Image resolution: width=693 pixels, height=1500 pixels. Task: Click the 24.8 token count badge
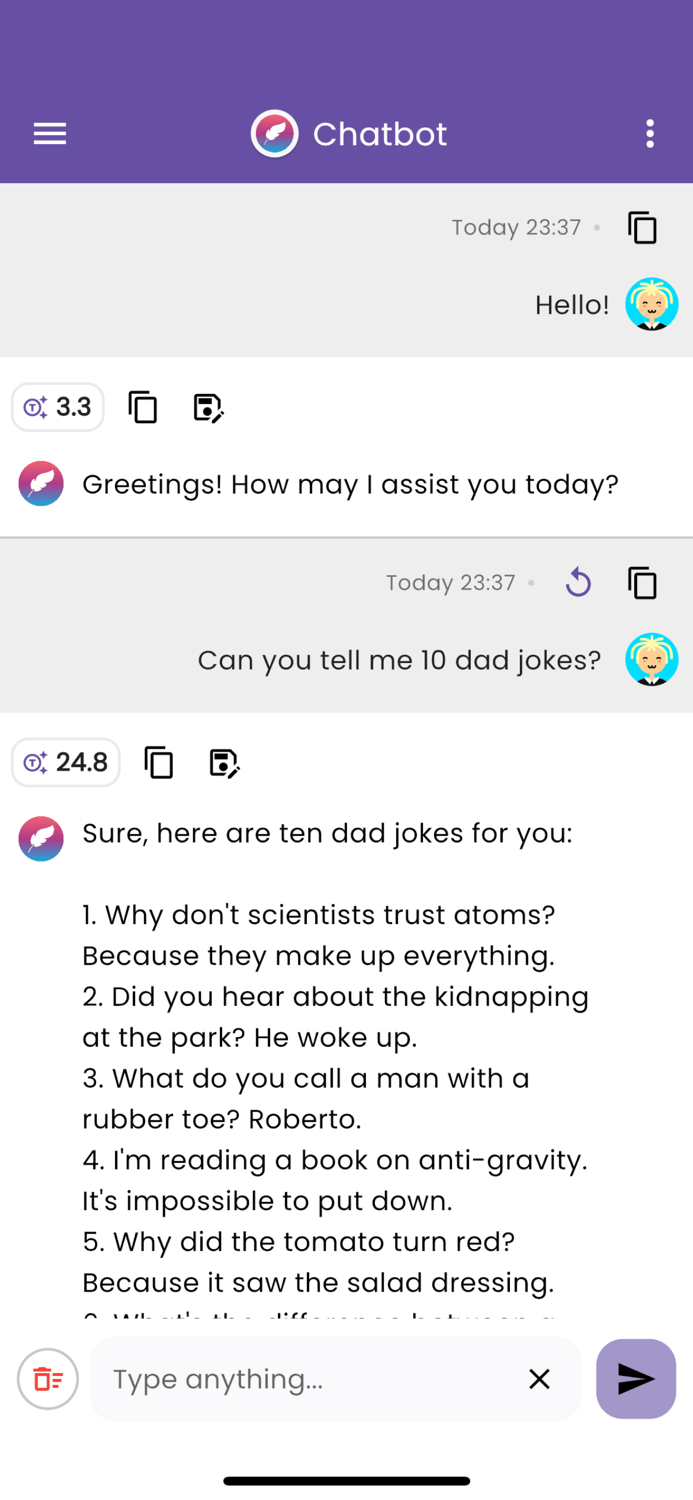[65, 762]
